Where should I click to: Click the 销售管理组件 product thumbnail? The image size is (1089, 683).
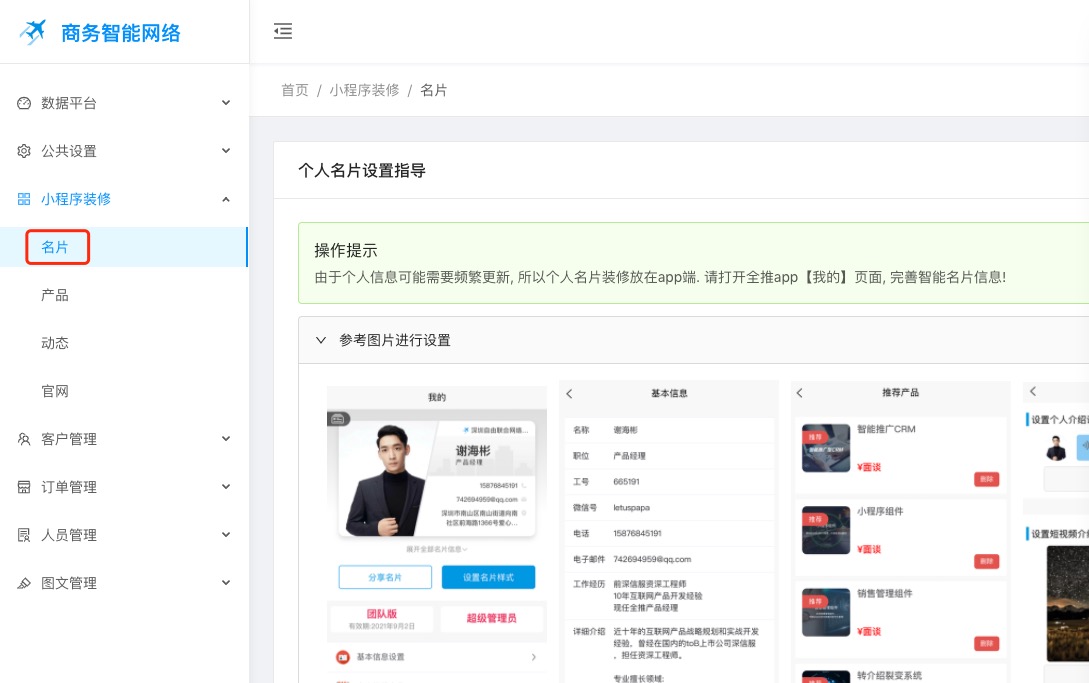point(826,612)
